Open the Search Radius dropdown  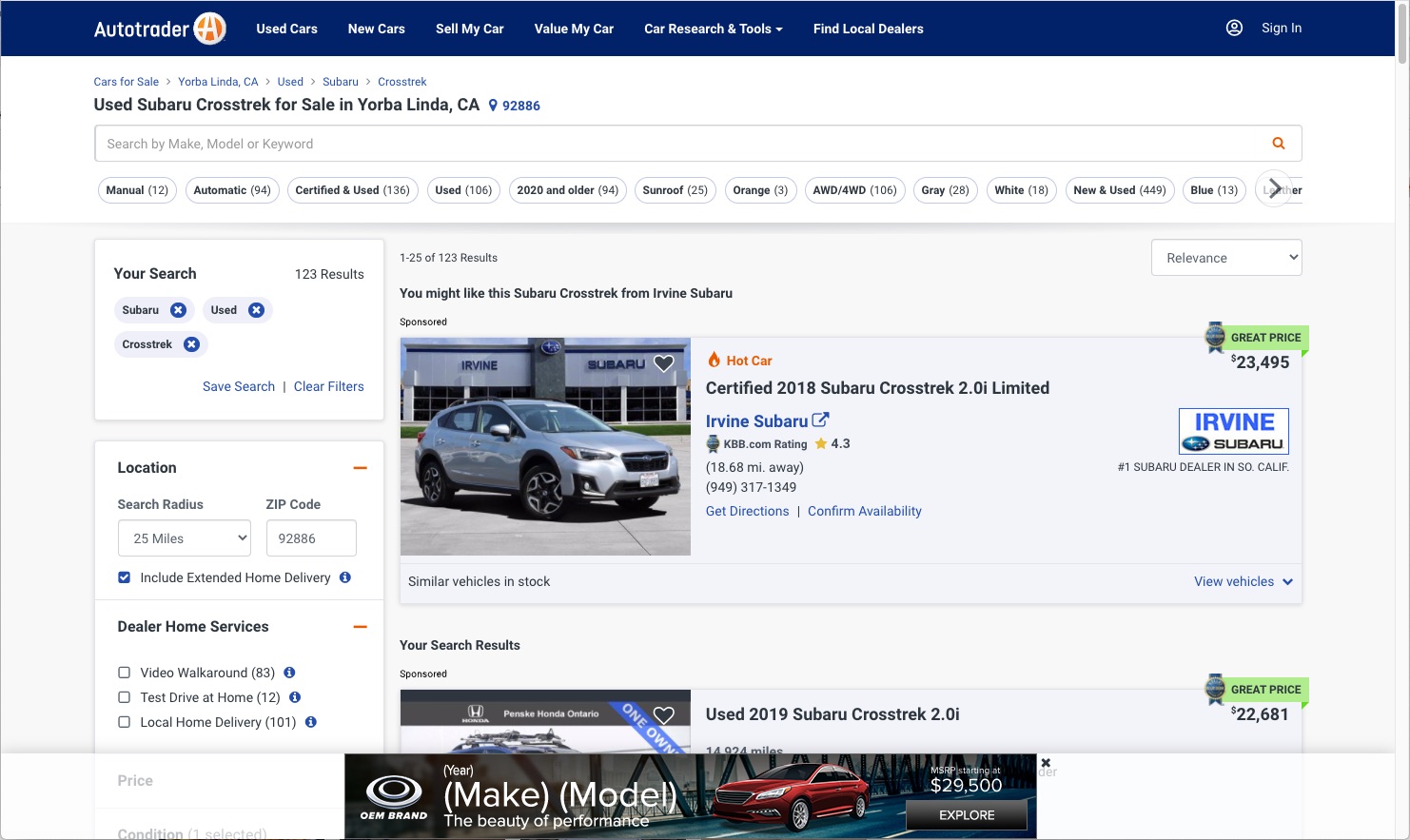pyautogui.click(x=185, y=538)
